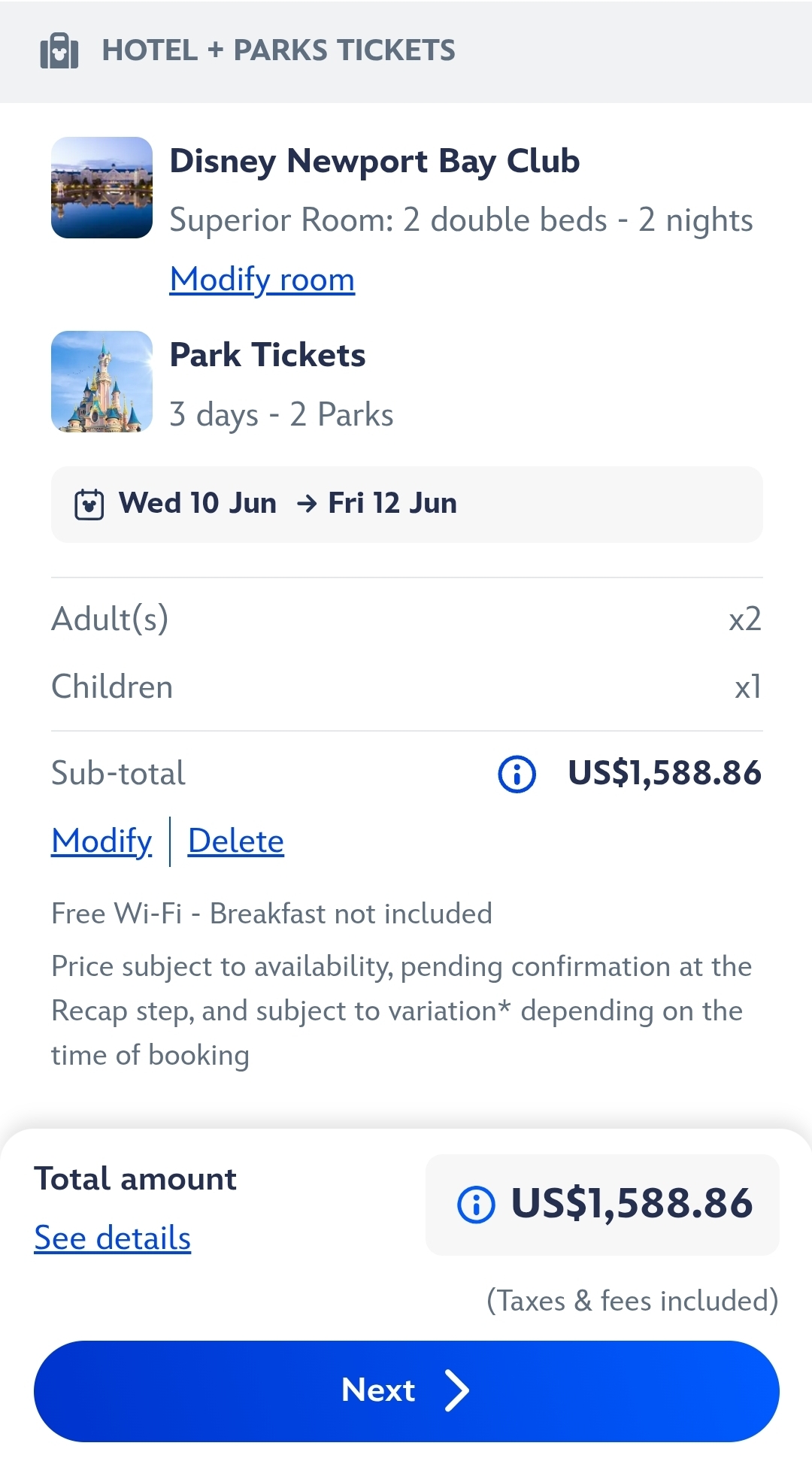Tap the Adult(s) x2 row
This screenshot has width=812, height=1458.
406,620
